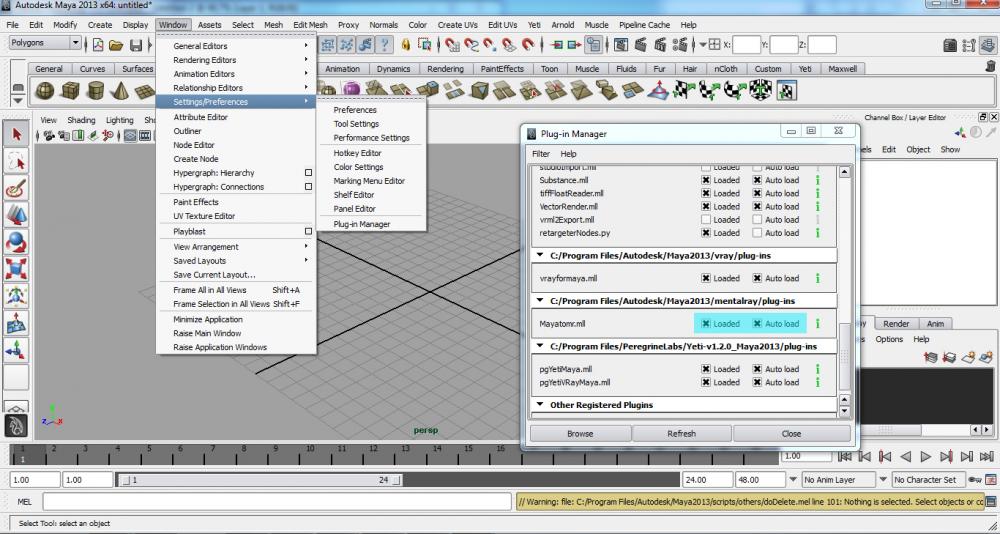Go to end of playback range
Viewport: 1000px width, 534px height.
(987, 456)
